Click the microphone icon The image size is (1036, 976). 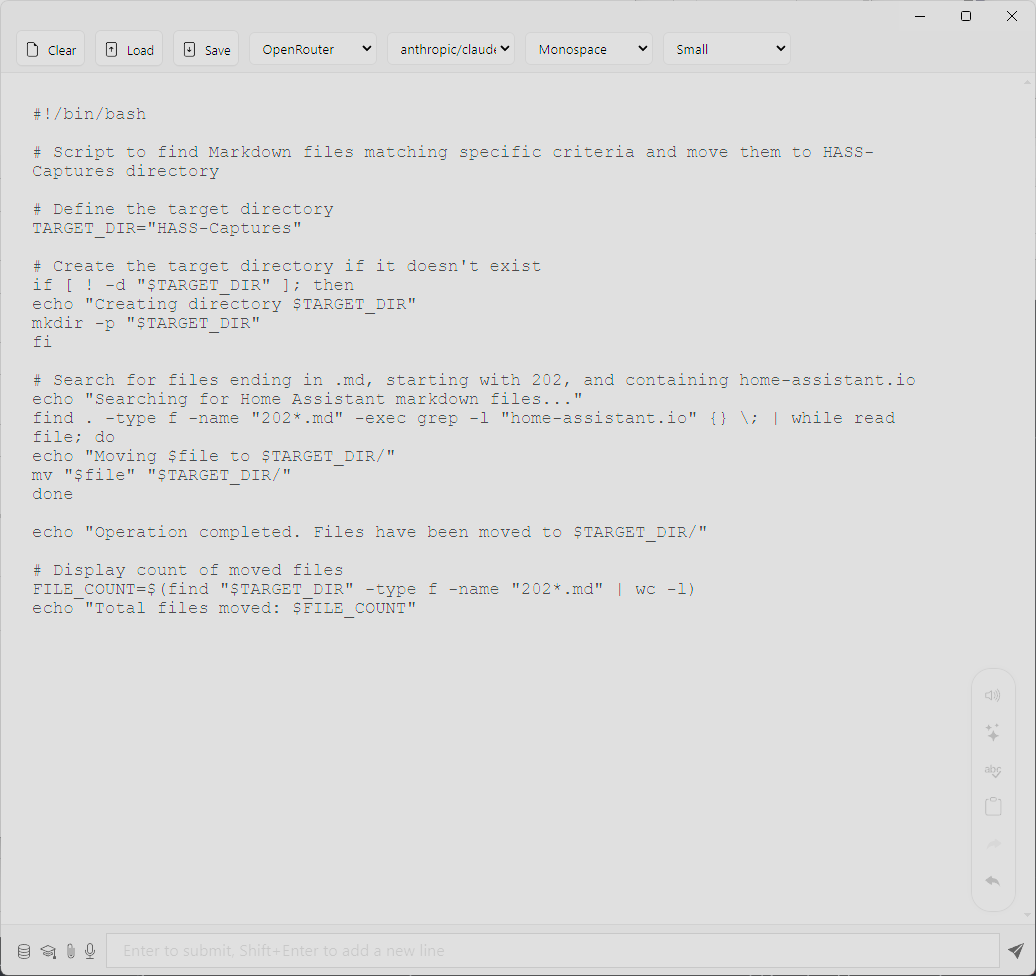pos(91,951)
